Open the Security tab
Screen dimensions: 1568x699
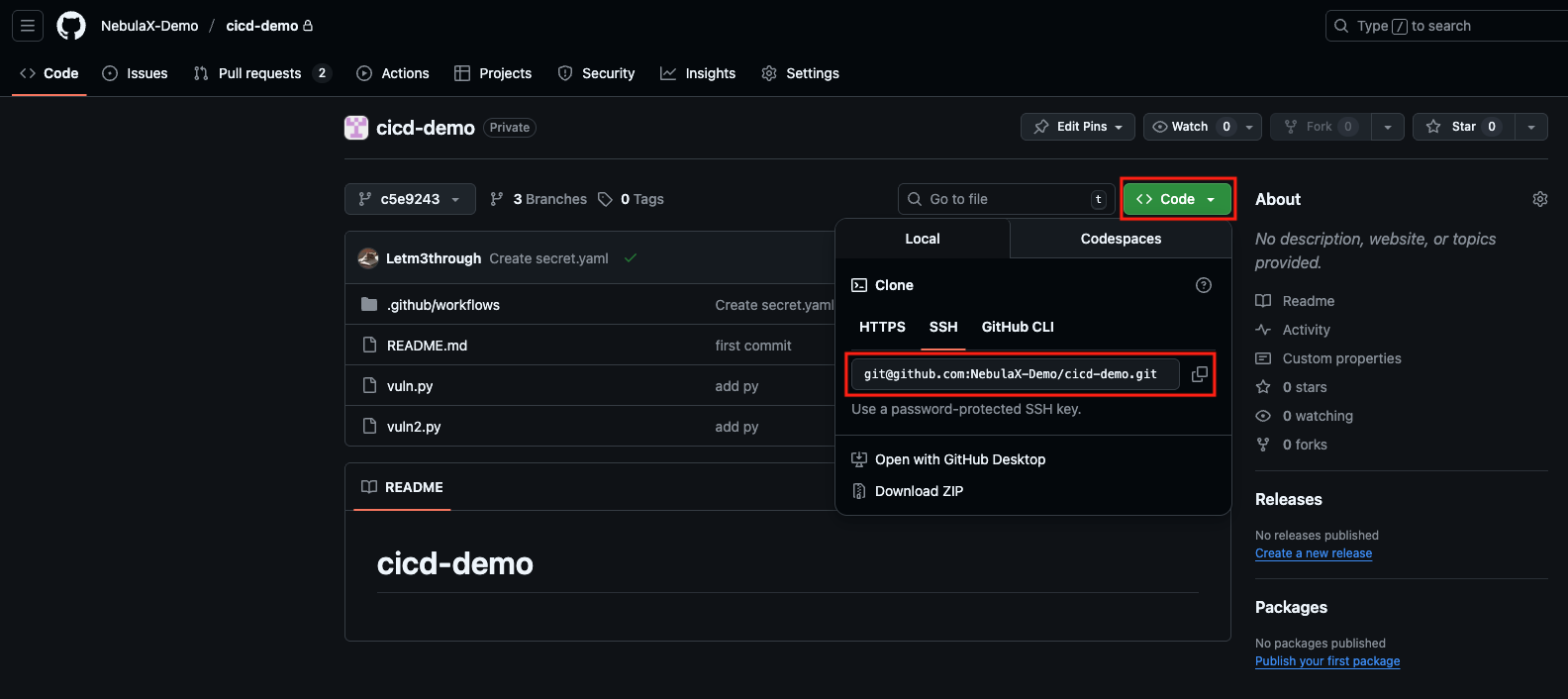click(x=596, y=73)
